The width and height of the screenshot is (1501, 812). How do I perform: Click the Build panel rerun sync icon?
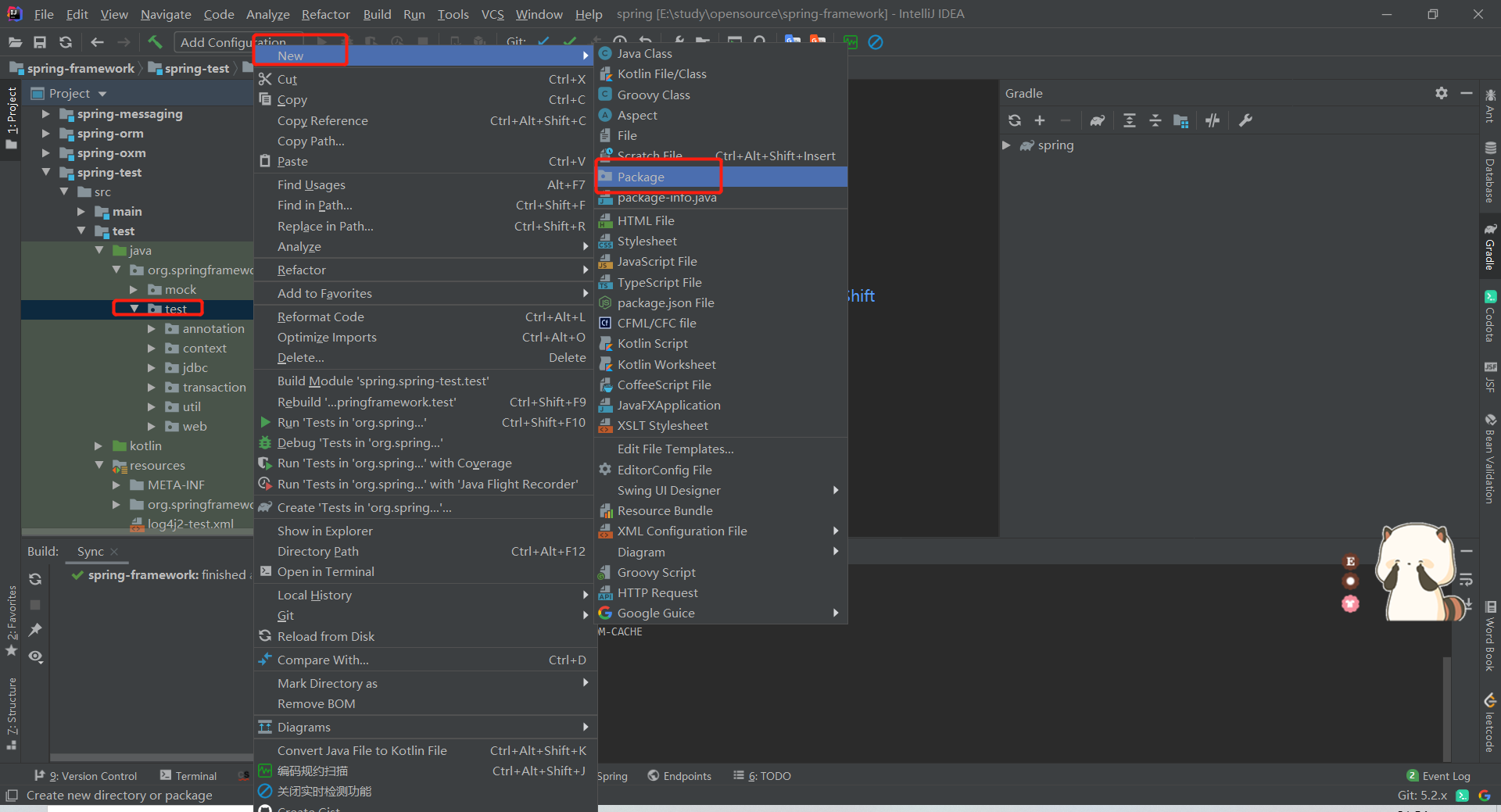coord(35,579)
